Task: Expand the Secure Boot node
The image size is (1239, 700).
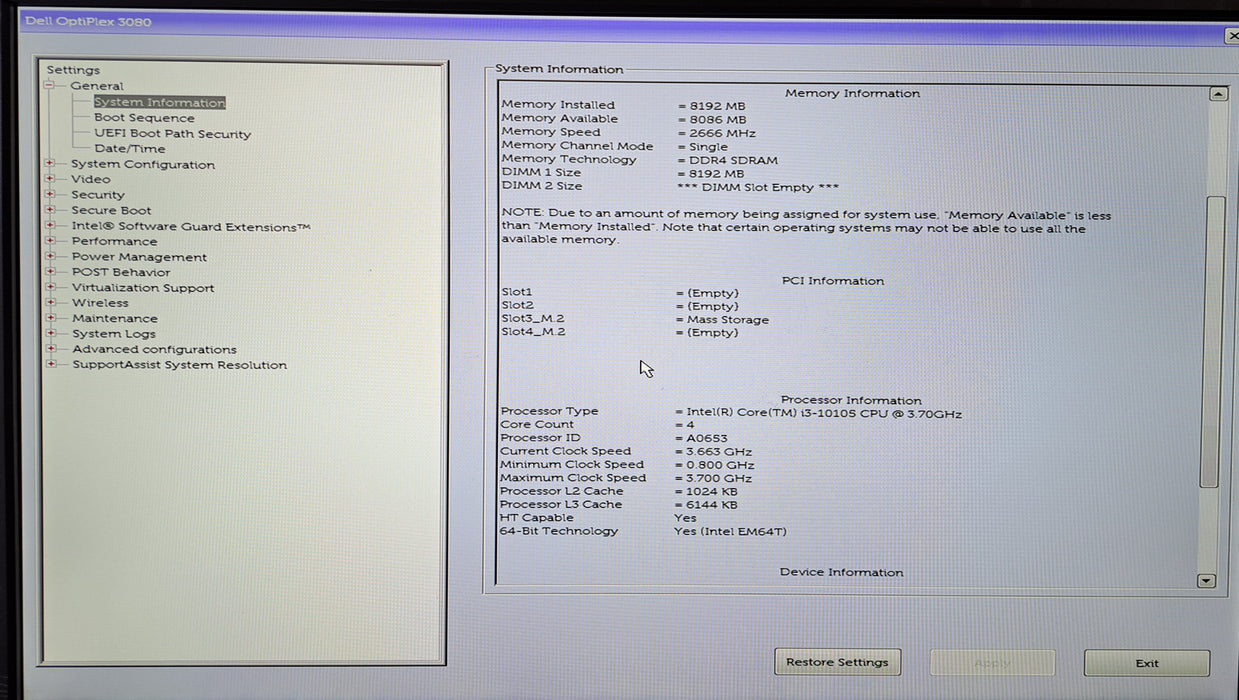Action: point(50,210)
